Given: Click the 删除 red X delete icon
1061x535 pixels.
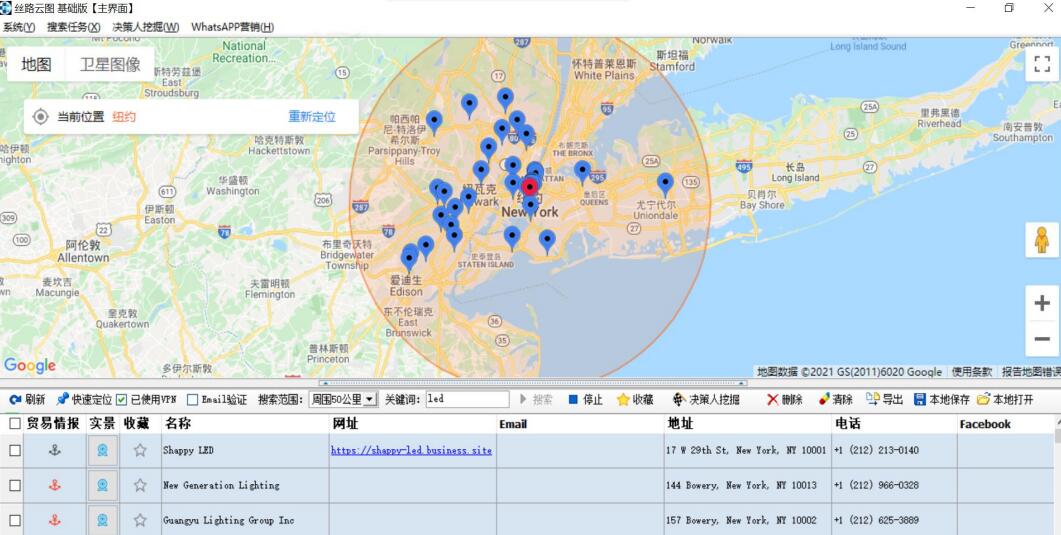Looking at the screenshot, I should [773, 400].
